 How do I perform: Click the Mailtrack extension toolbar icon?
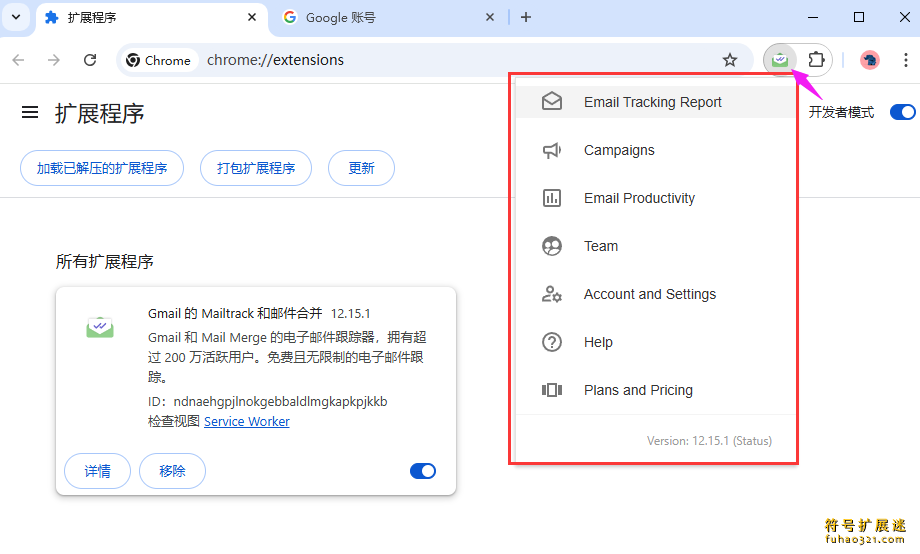[x=780, y=60]
